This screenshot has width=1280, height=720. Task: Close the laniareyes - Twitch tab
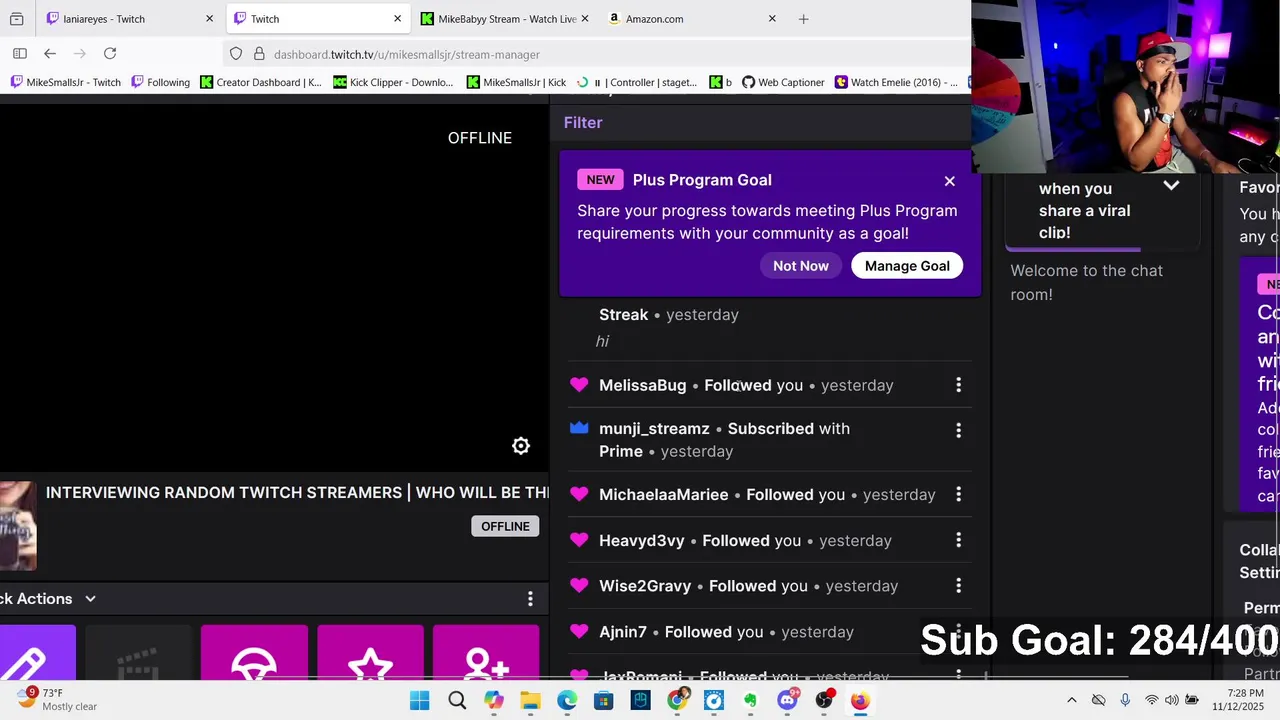pyautogui.click(x=209, y=19)
